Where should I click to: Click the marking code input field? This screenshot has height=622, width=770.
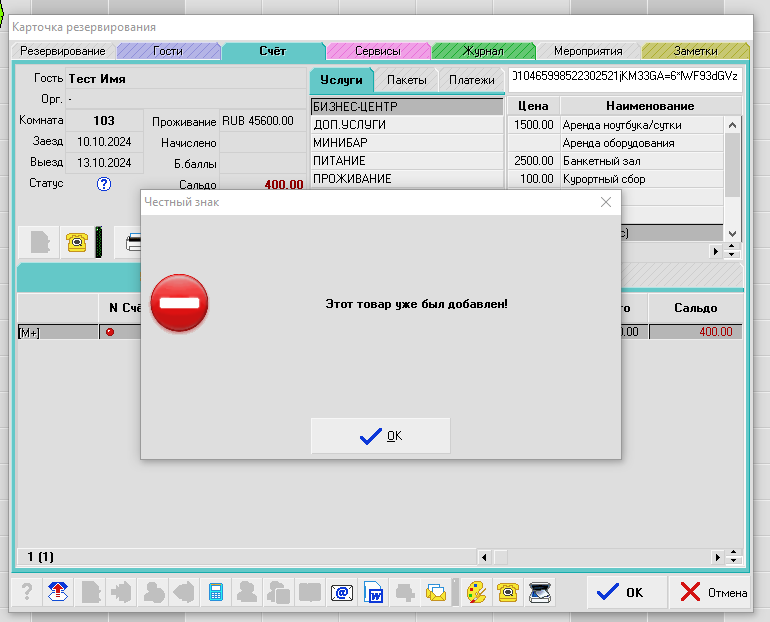coord(624,77)
